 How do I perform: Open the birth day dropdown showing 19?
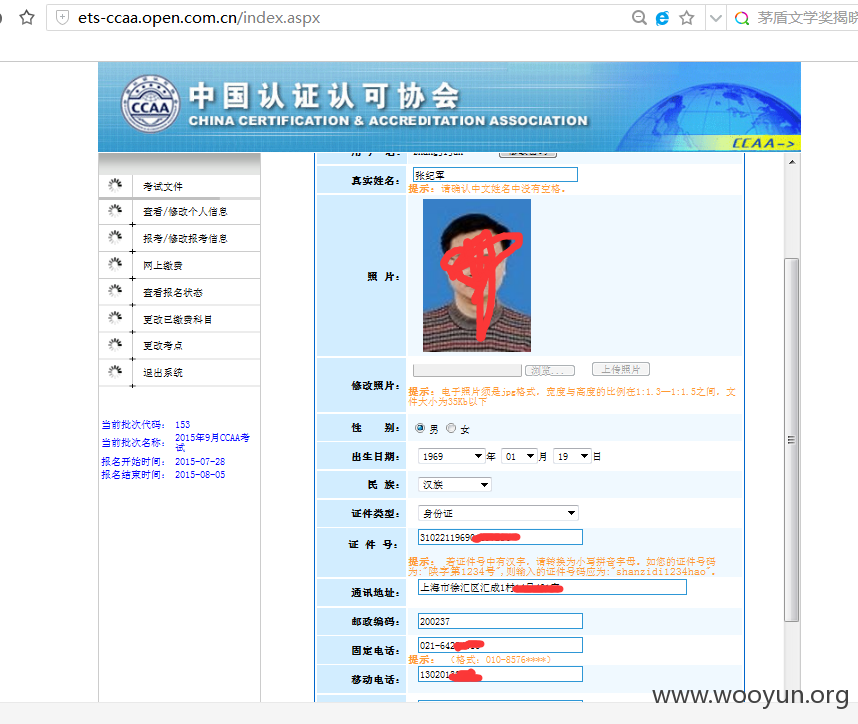(572, 456)
